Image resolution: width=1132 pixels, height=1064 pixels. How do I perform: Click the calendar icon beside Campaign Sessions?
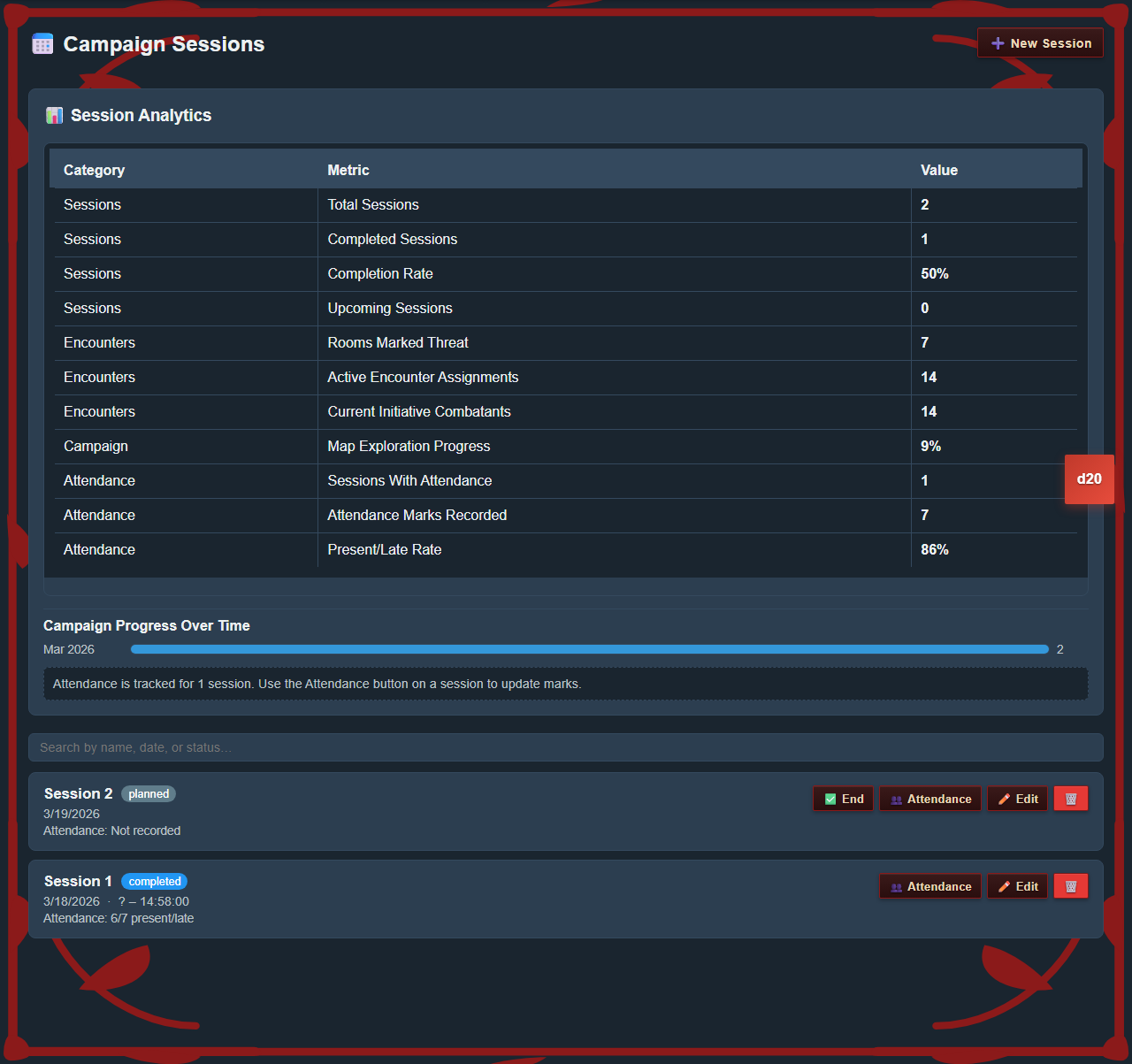click(42, 43)
